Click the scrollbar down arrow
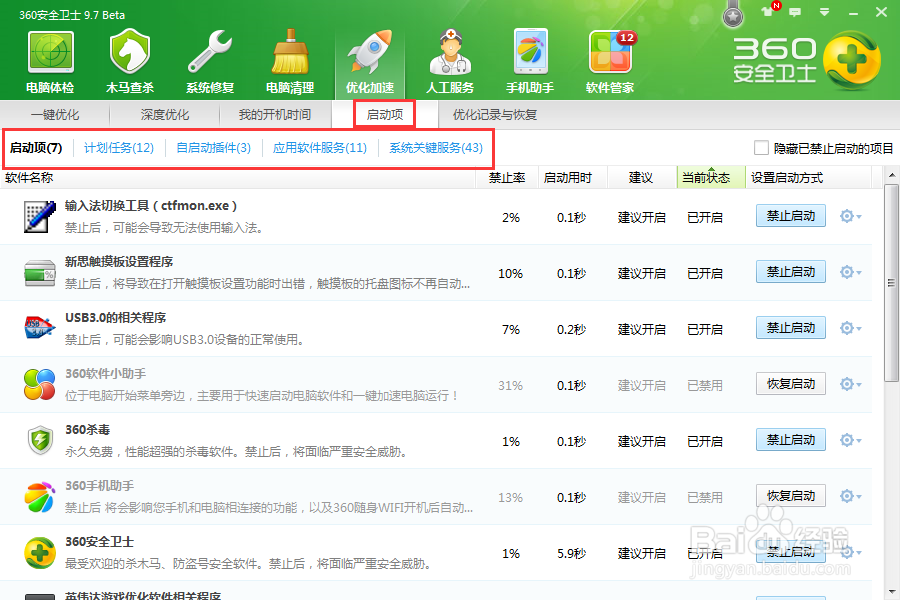900x600 pixels. [891, 591]
